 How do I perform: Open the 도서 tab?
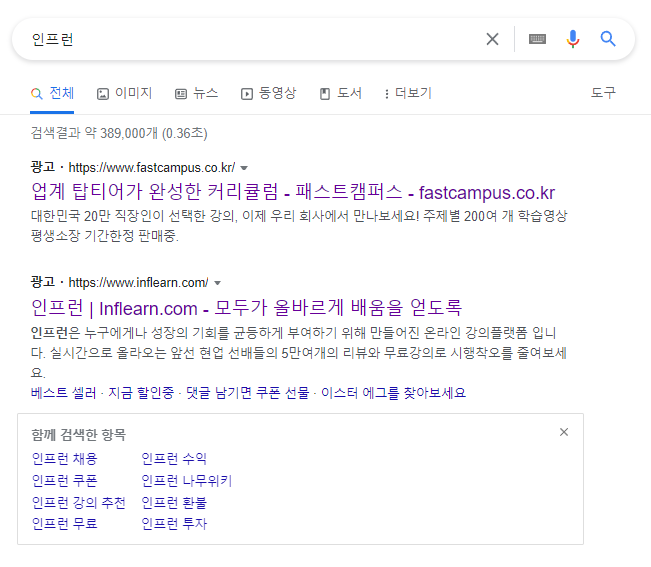(341, 93)
